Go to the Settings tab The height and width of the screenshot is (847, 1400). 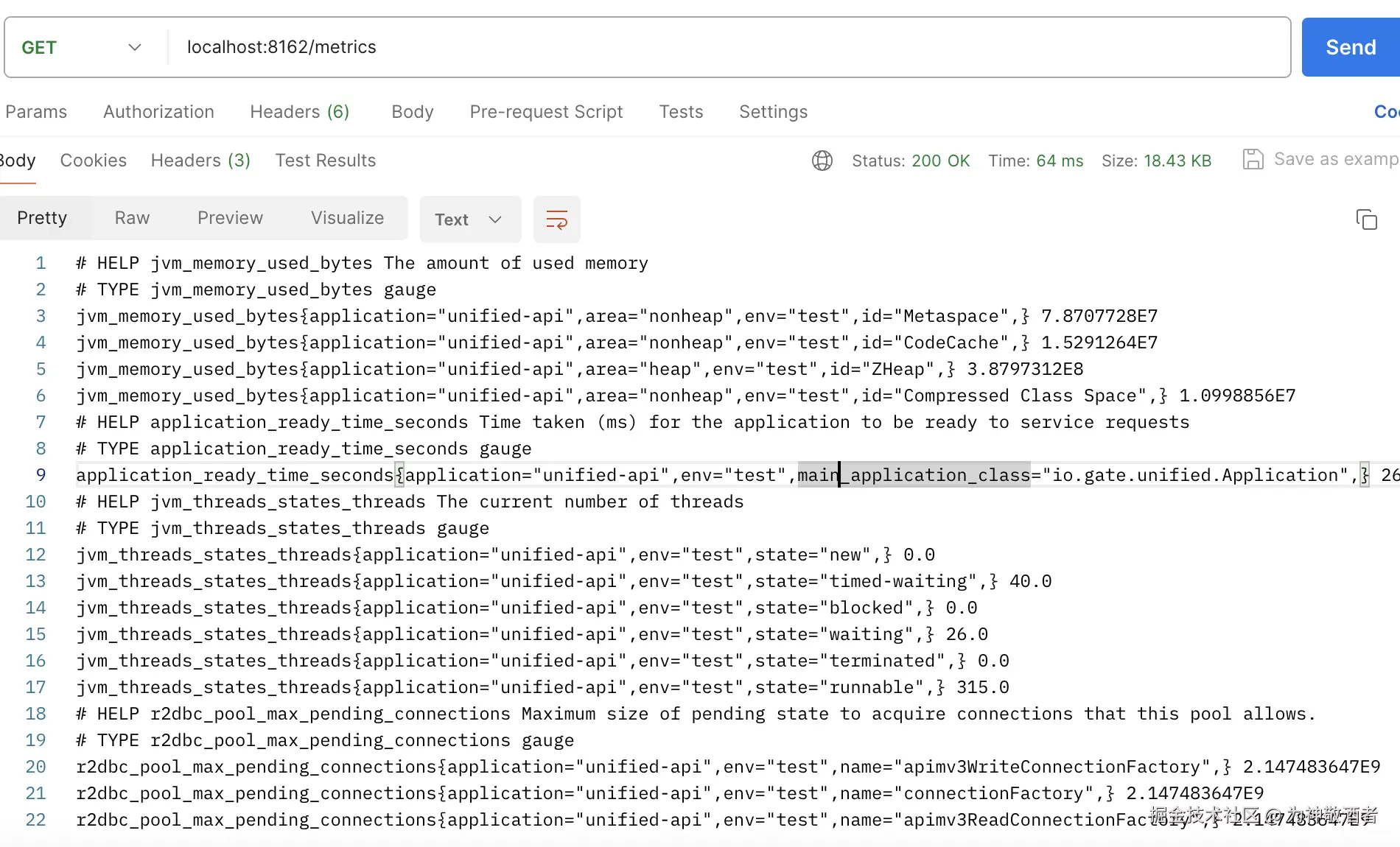point(773,112)
